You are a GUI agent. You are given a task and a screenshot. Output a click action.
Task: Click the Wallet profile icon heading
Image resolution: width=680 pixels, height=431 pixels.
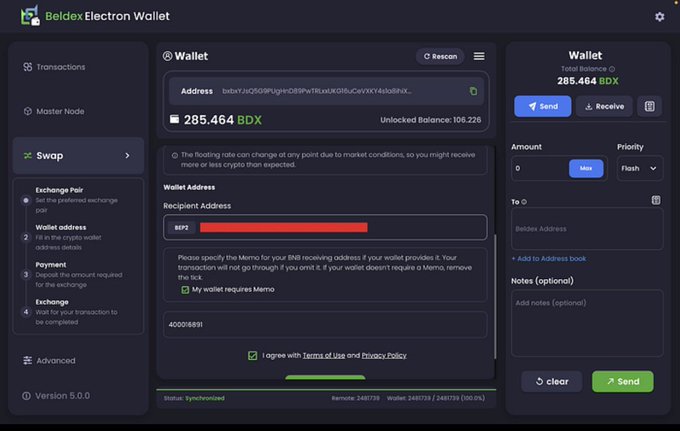(x=167, y=56)
